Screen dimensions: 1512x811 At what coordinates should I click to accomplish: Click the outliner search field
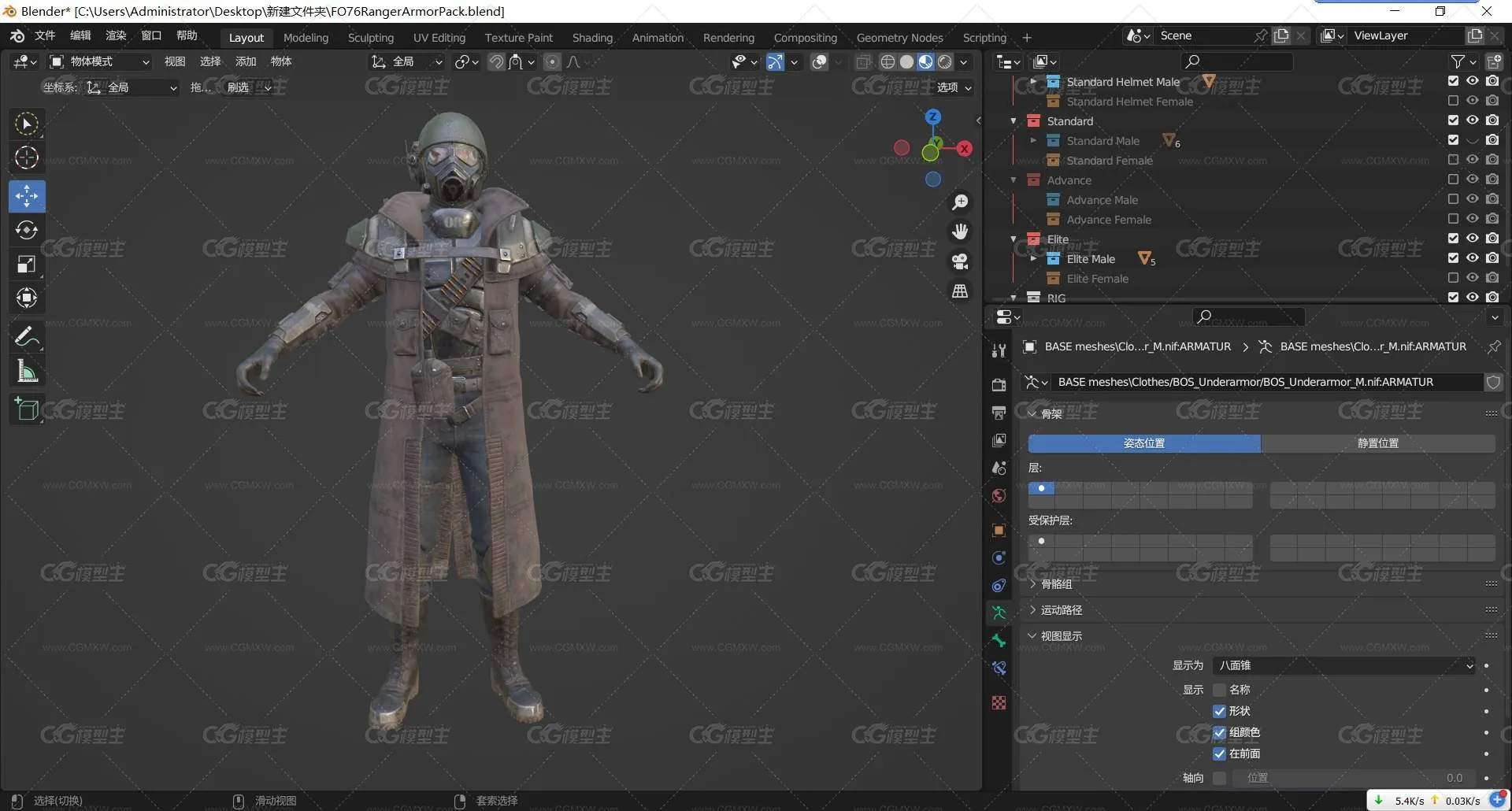[x=1236, y=61]
